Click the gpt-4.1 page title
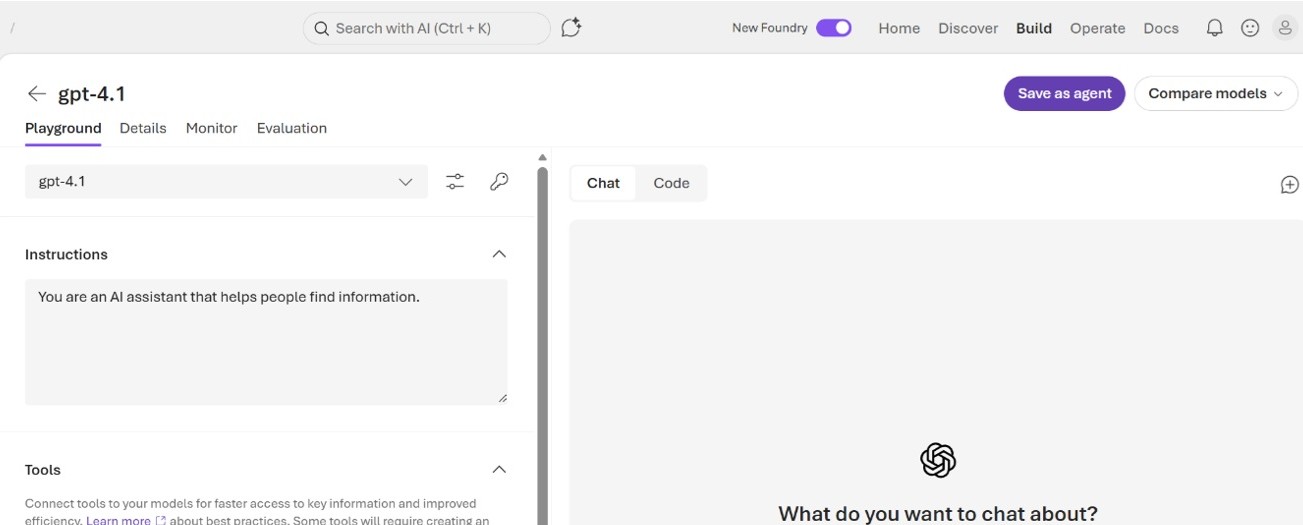Viewport: 1303px width, 525px height. pyautogui.click(x=92, y=94)
